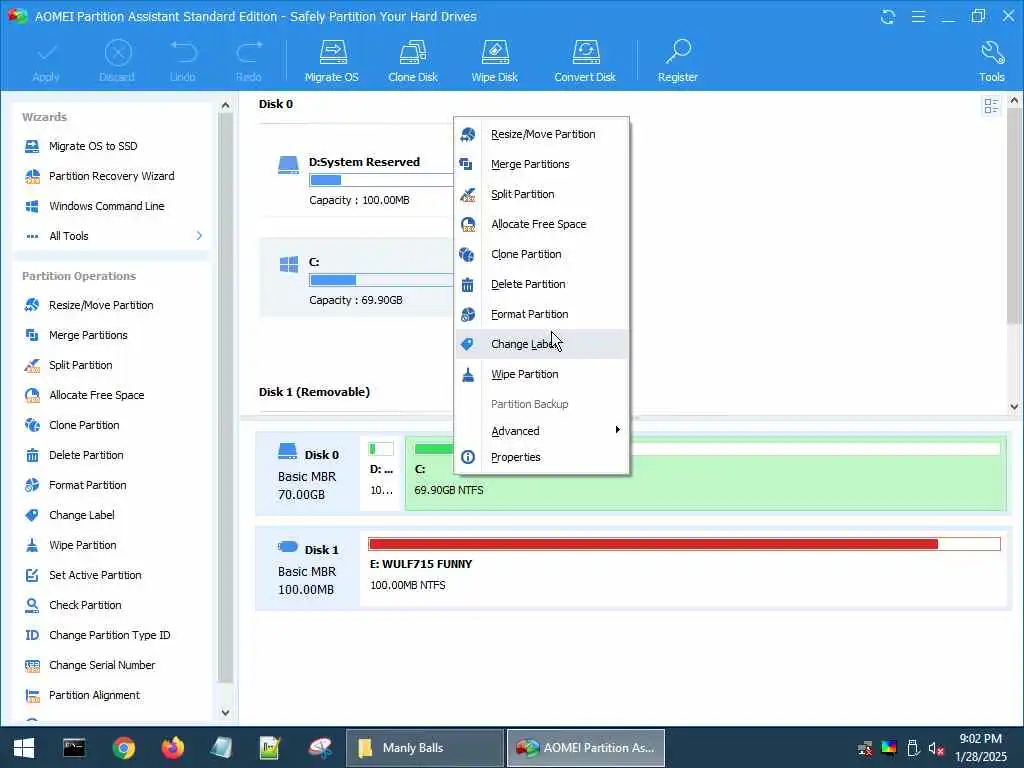Click the sidebar scrollbar up arrow
The image size is (1024, 768).
point(225,105)
